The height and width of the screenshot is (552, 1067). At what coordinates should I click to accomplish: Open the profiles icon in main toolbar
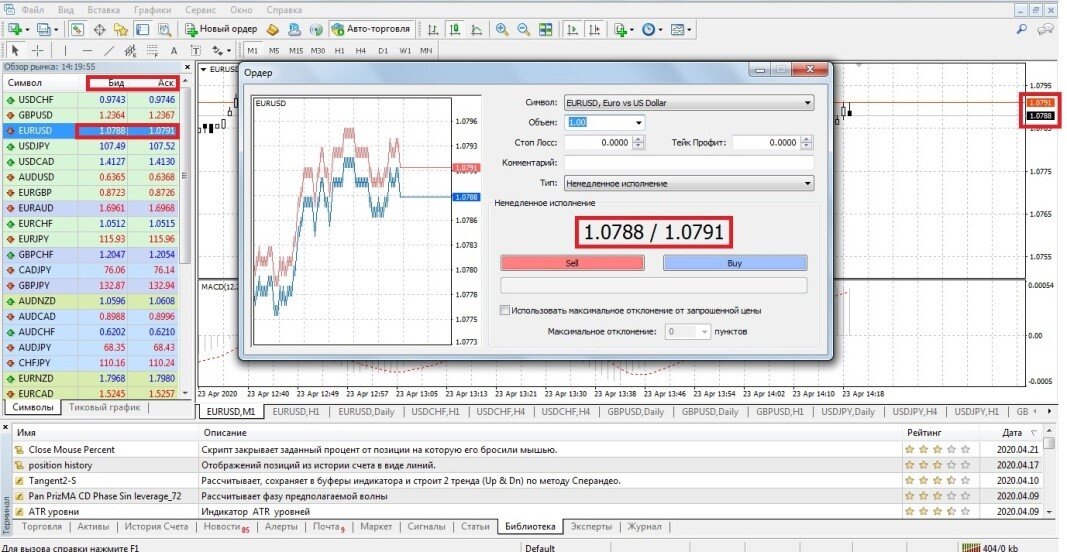(45, 29)
